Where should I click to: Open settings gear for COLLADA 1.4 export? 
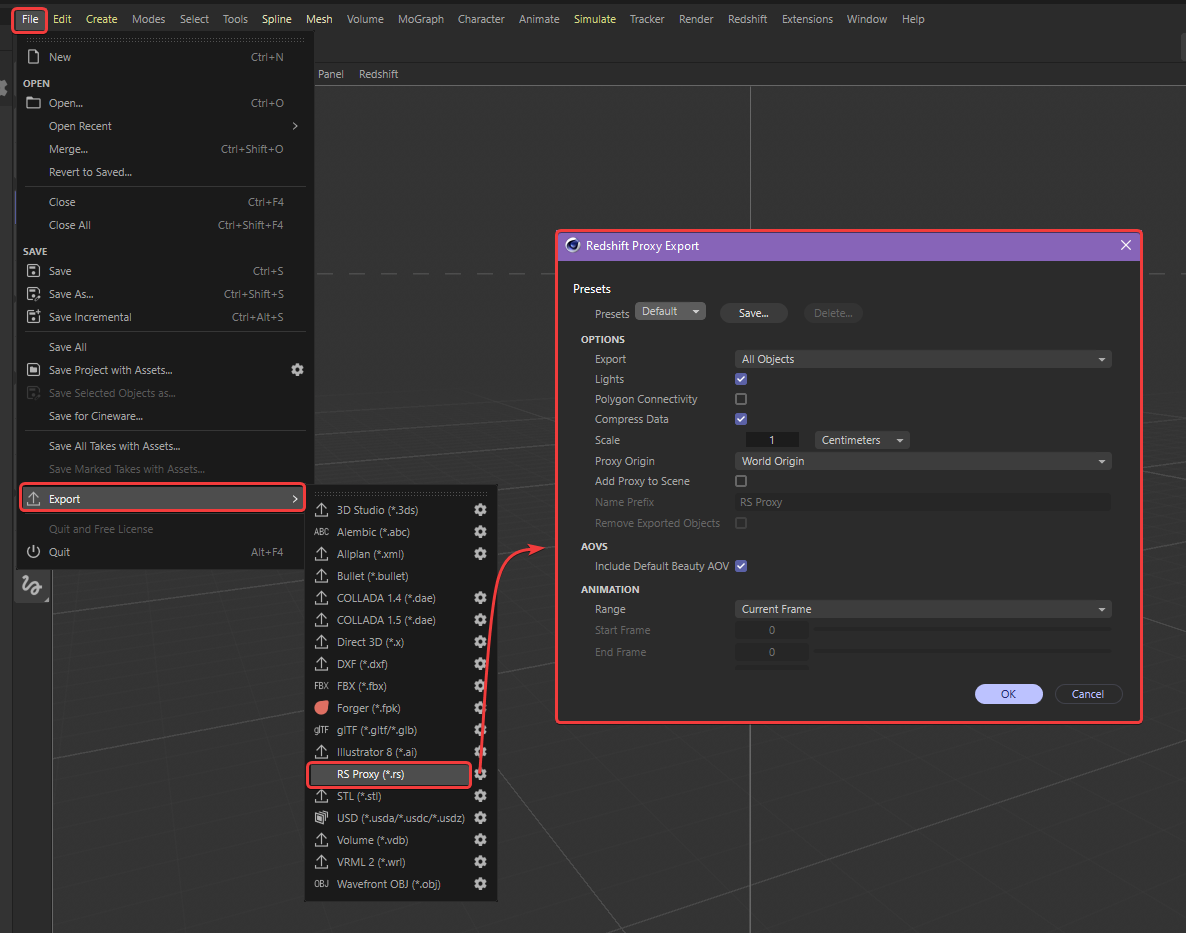480,597
